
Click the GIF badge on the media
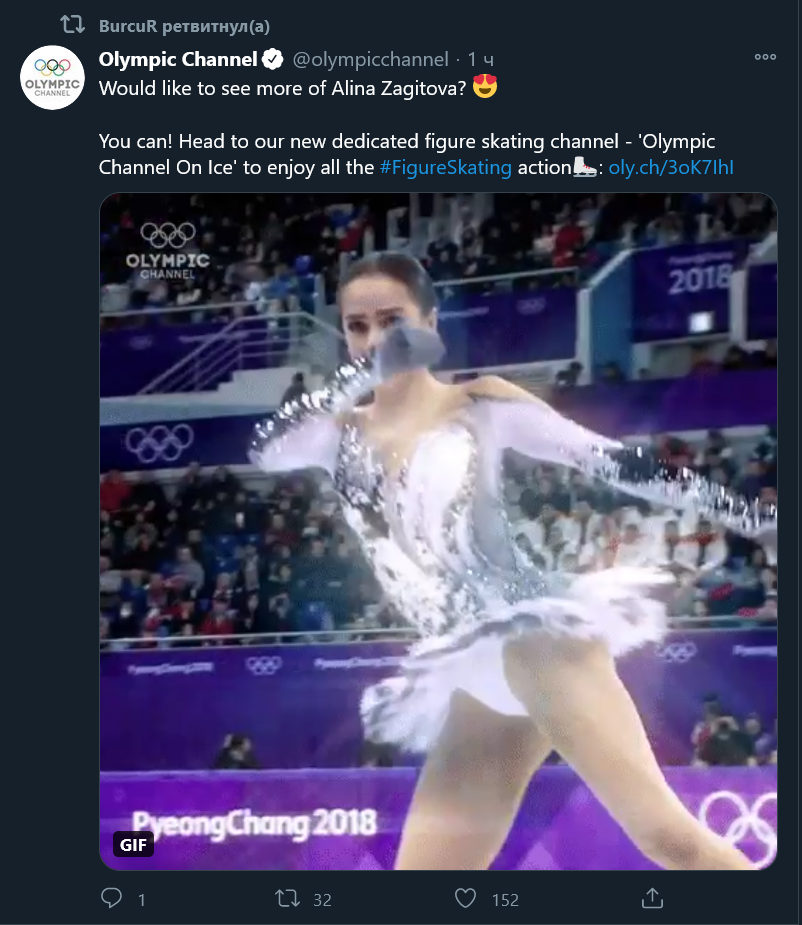133,845
